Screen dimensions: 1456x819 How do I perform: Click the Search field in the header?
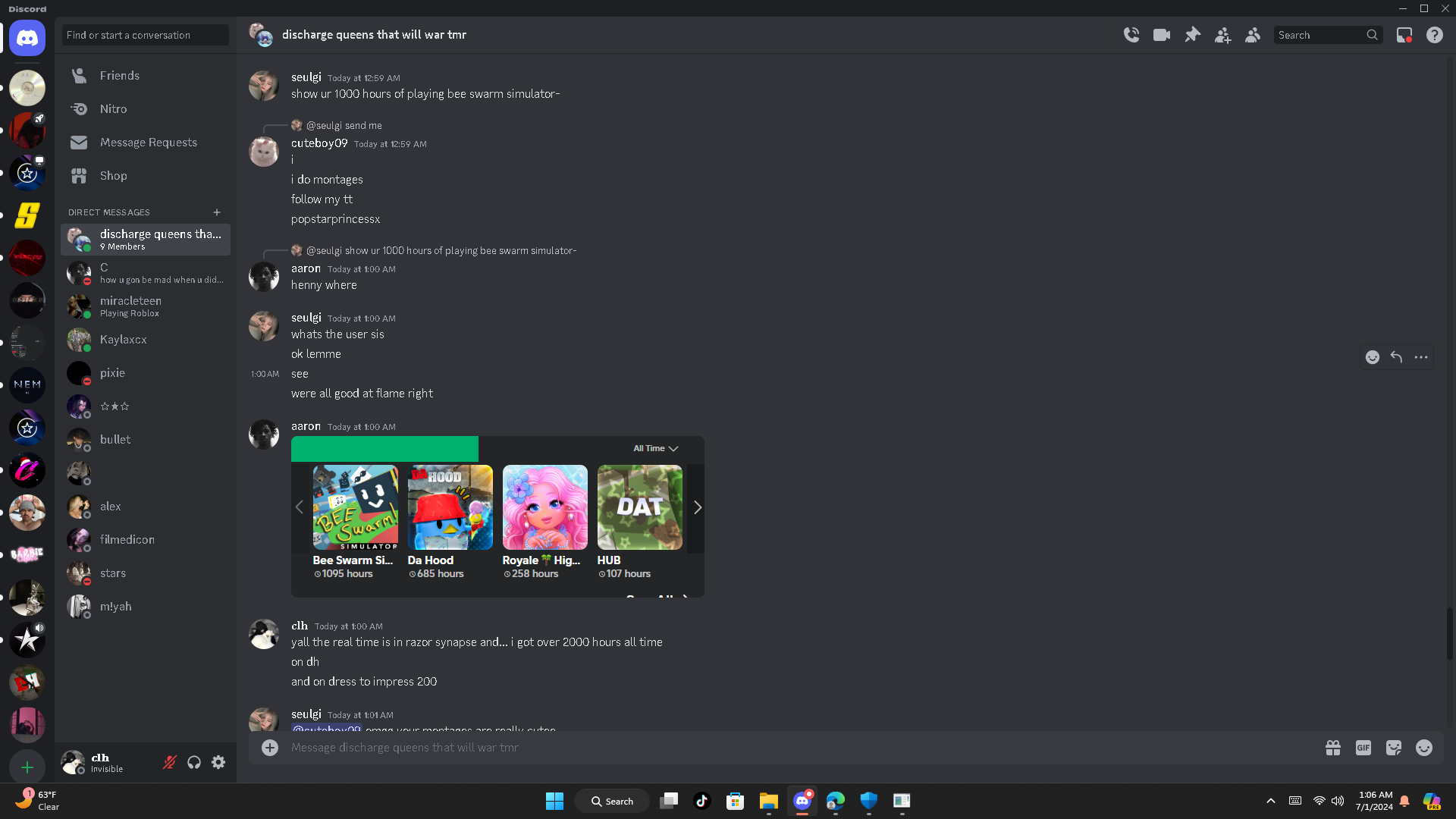tap(1328, 35)
